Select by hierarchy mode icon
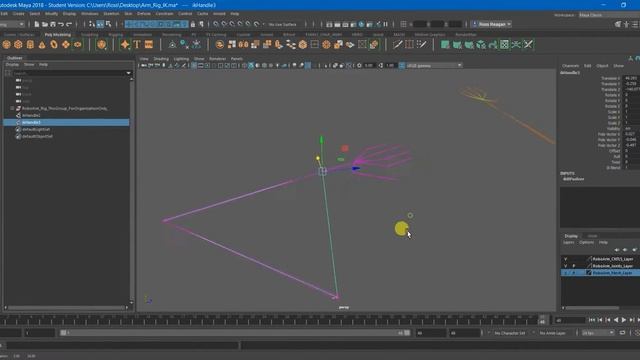The width and height of the screenshot is (640, 360). tap(92, 24)
